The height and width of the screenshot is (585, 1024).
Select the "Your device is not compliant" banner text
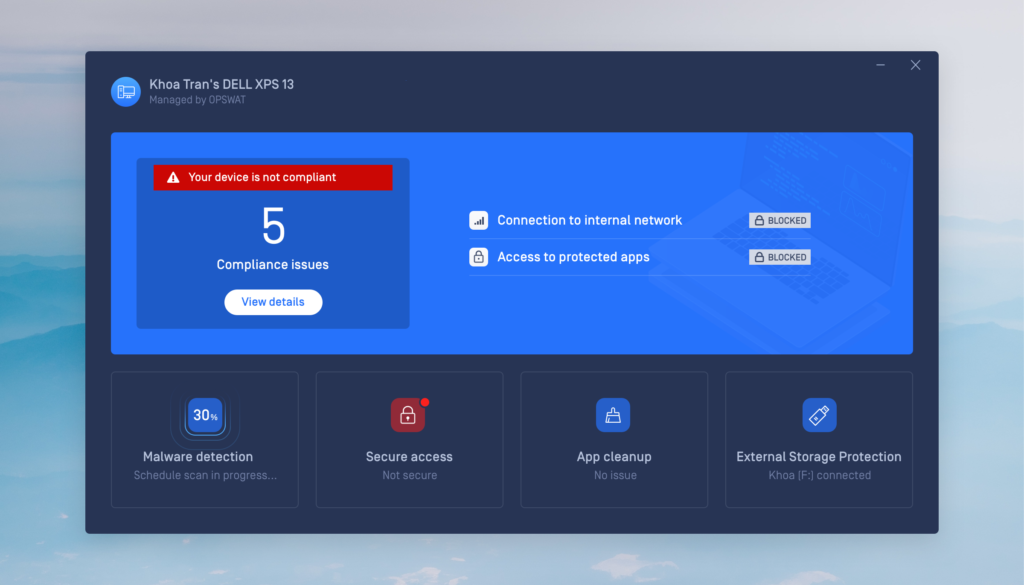(x=262, y=178)
